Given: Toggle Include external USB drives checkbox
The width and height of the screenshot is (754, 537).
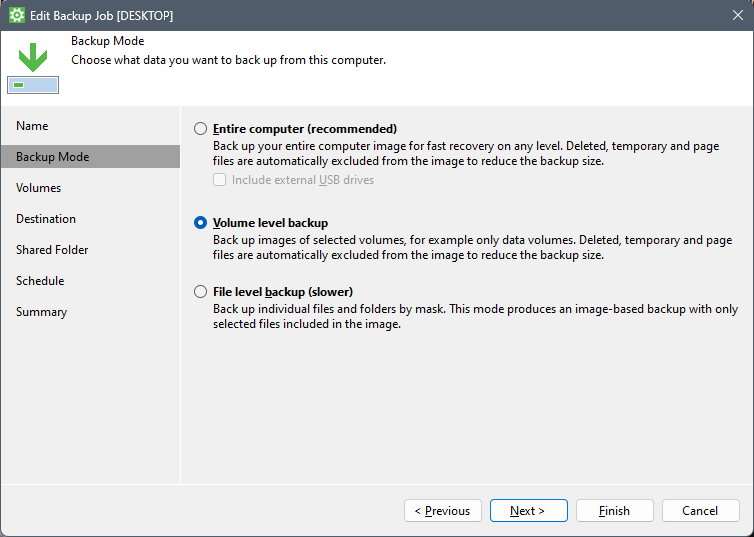Looking at the screenshot, I should pos(220,180).
